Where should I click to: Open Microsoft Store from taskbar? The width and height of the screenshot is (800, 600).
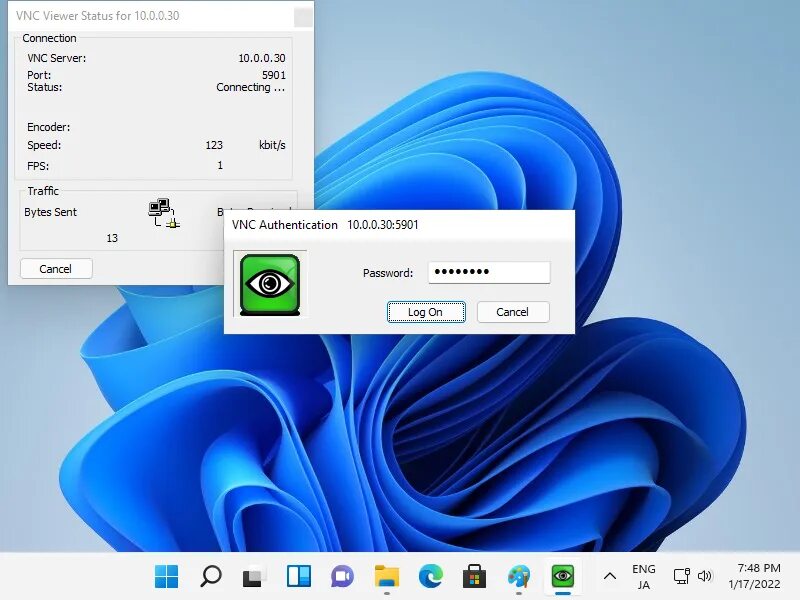pos(474,577)
